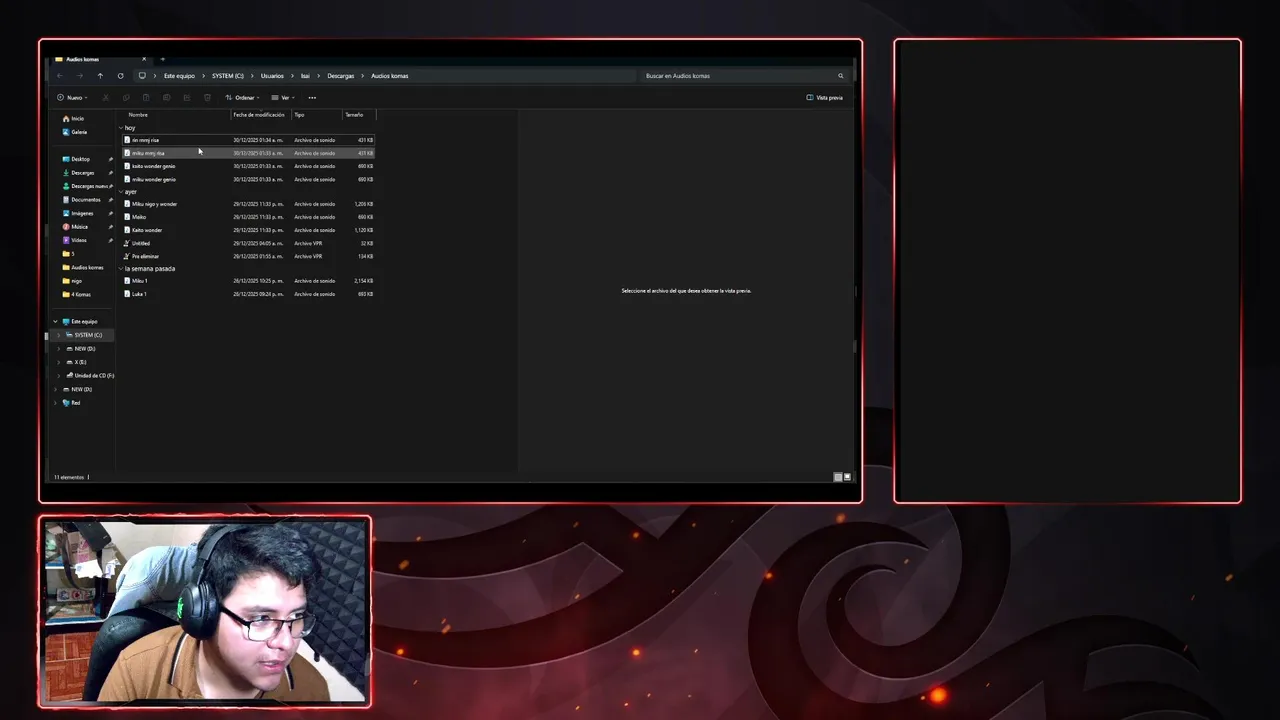Click the webcam feed of the streamer
The height and width of the screenshot is (720, 1280).
[x=205, y=612]
